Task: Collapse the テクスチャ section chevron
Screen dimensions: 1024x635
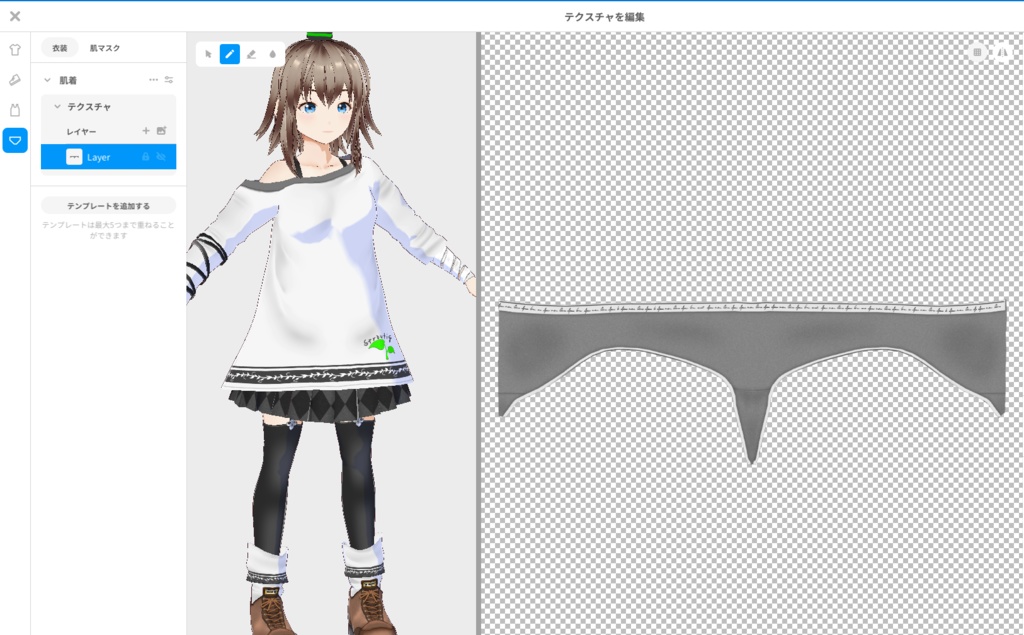Action: (x=57, y=106)
